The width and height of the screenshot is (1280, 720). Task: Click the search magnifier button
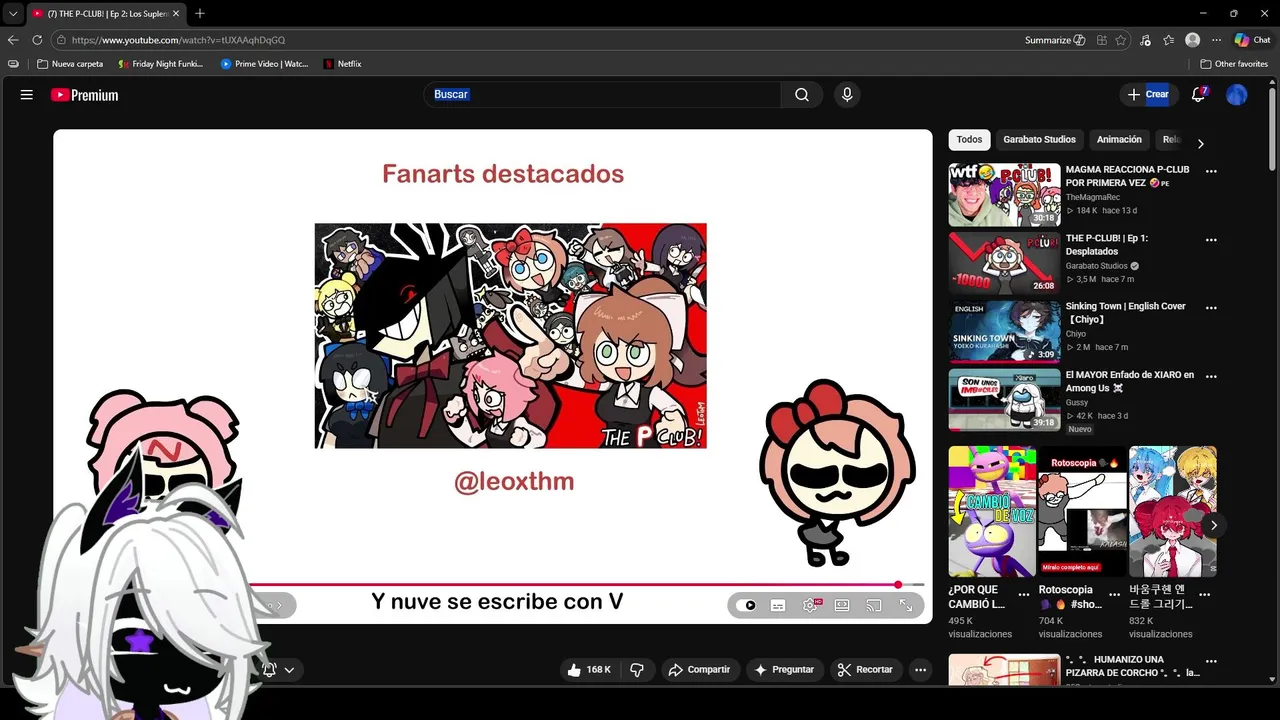(802, 95)
